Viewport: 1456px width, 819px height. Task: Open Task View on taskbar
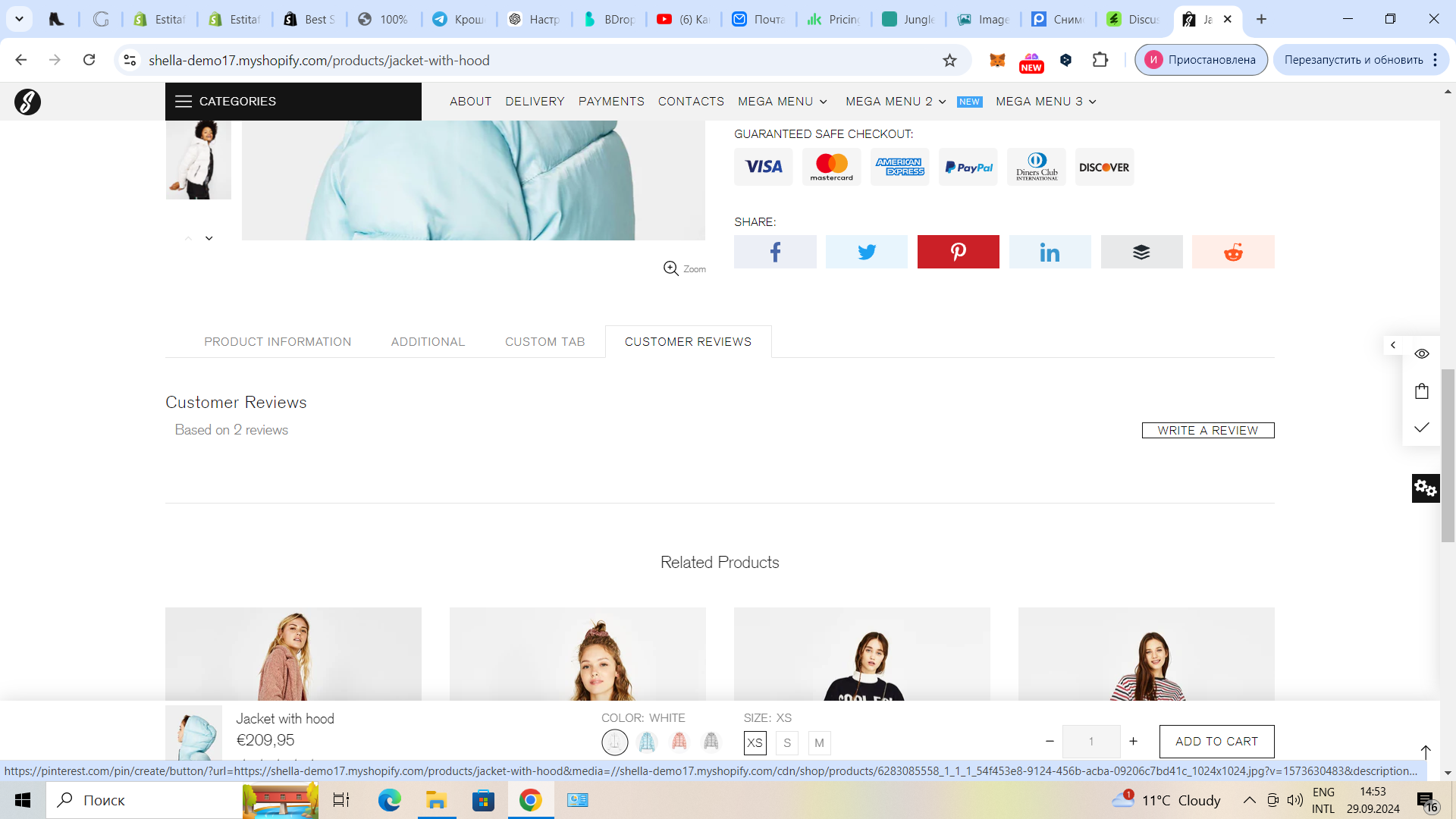(x=341, y=800)
